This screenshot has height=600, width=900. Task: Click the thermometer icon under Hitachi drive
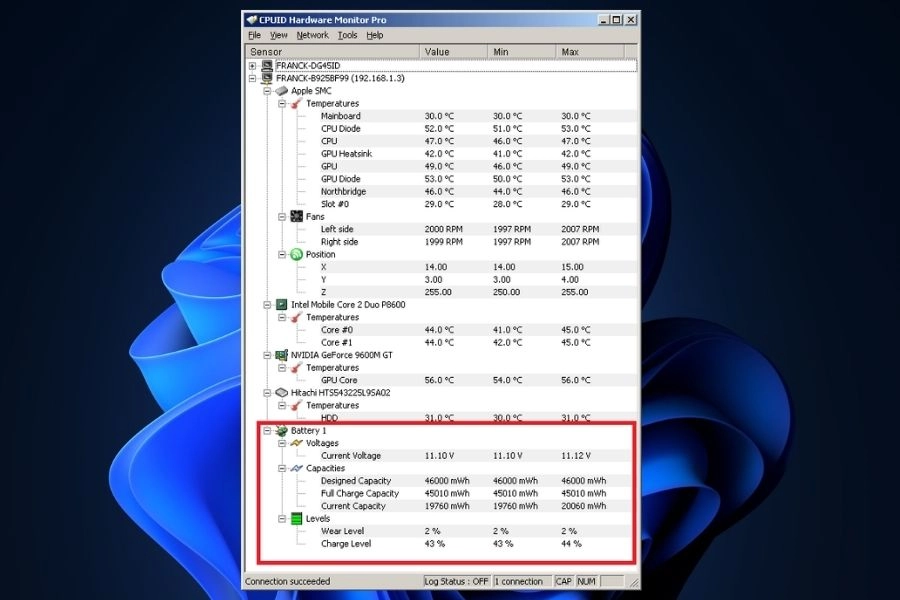296,405
